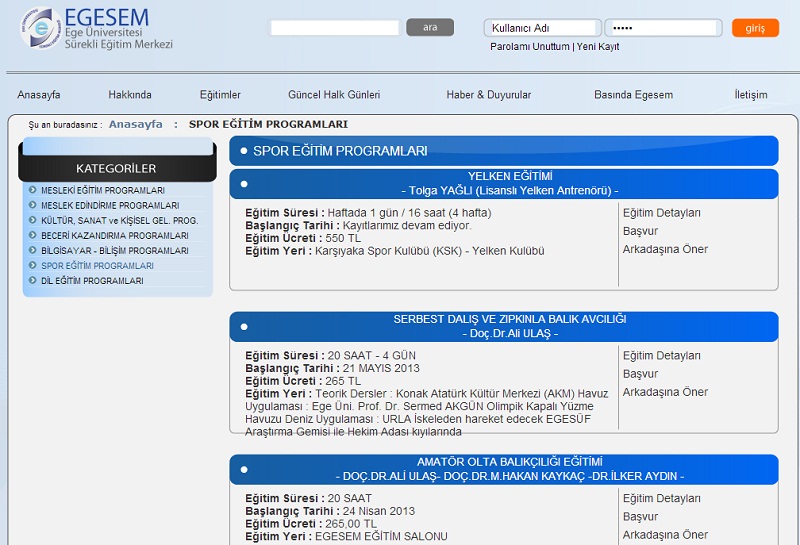Click Yeni Kayıt registration link

598,46
